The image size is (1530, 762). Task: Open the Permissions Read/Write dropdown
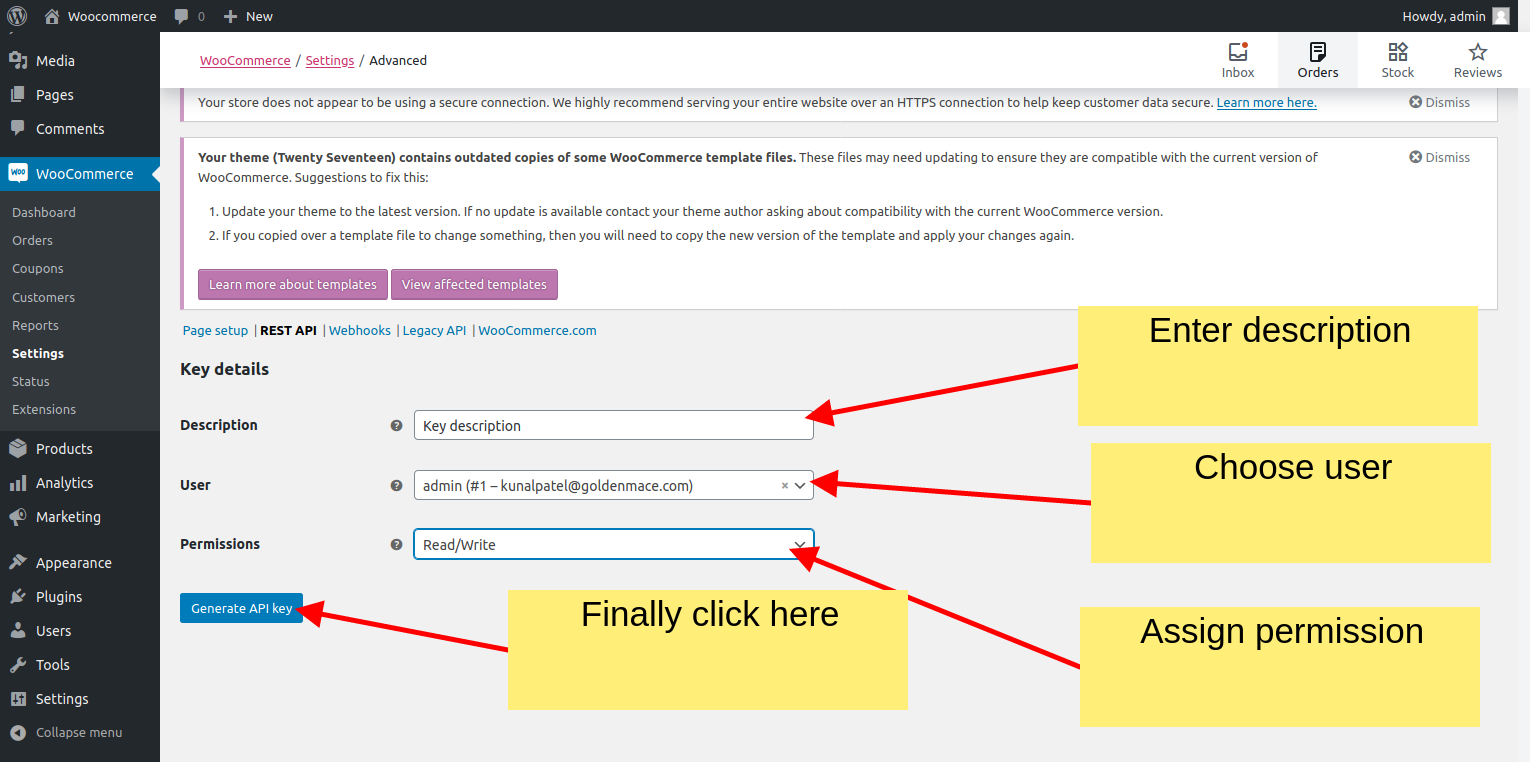tap(614, 544)
